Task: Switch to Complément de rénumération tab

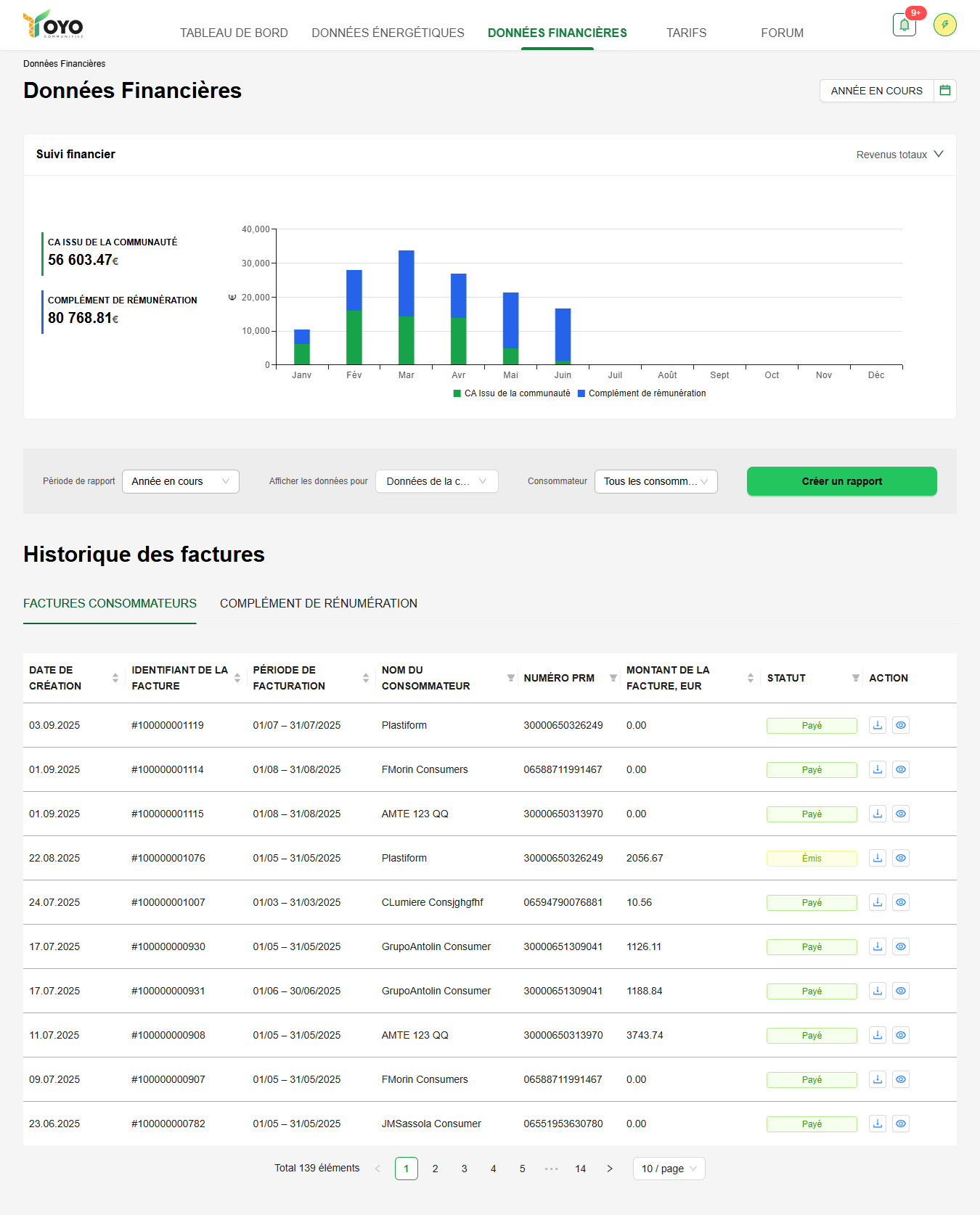Action: pyautogui.click(x=318, y=603)
